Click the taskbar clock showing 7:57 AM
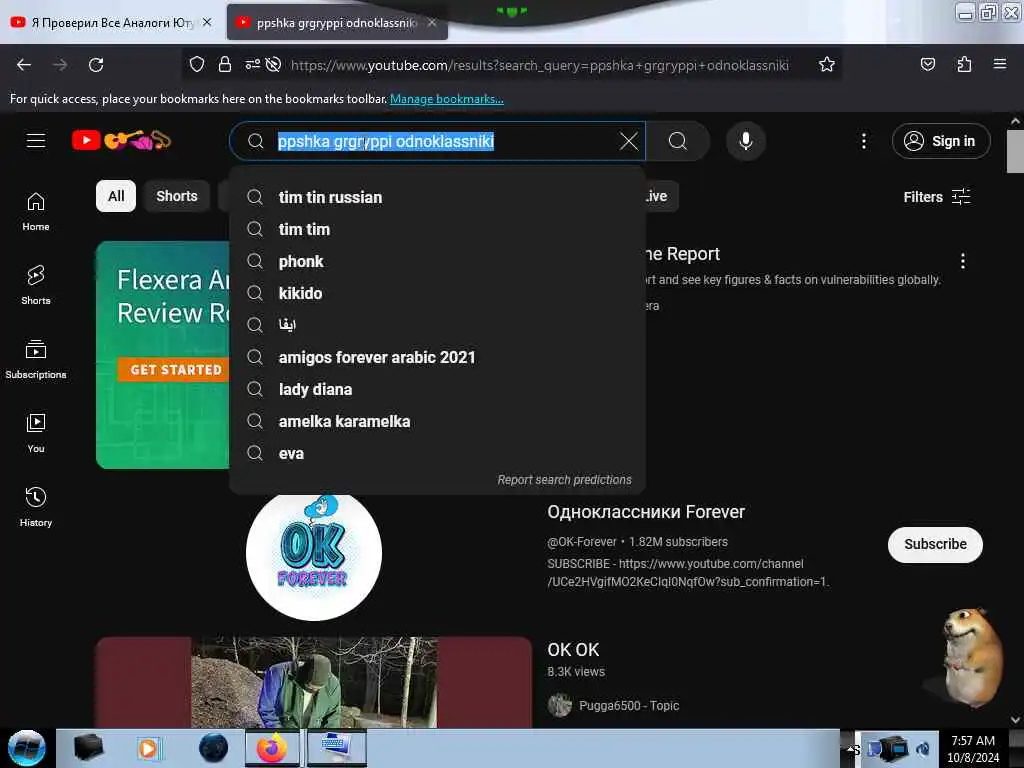1024x768 pixels. [972, 748]
